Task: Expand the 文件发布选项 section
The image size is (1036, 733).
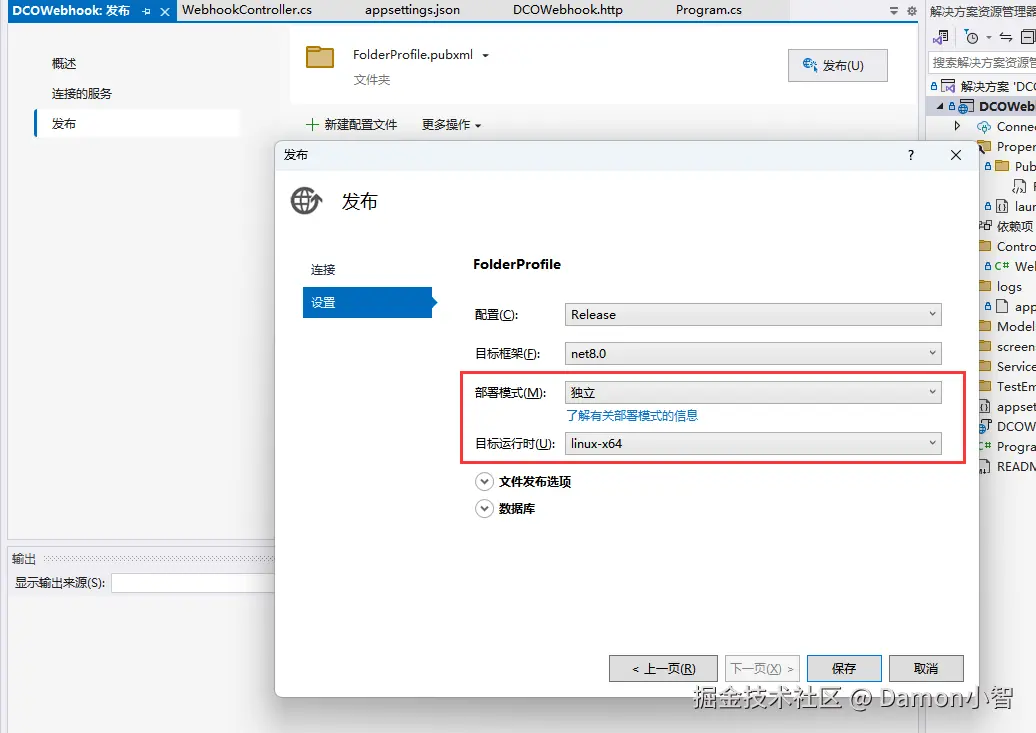Action: tap(484, 481)
